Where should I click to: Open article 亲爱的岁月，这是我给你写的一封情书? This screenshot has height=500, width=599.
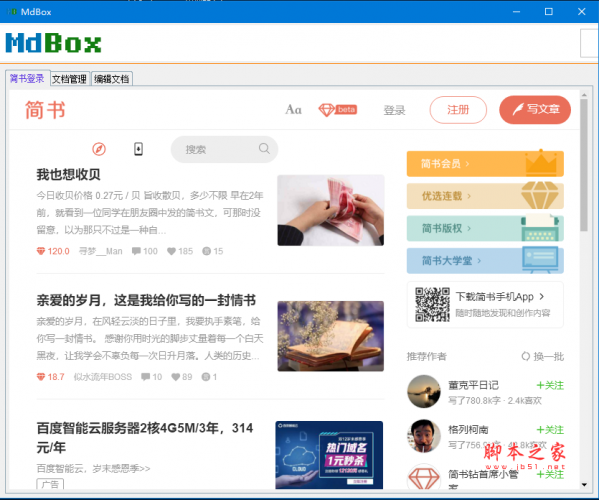click(146, 300)
